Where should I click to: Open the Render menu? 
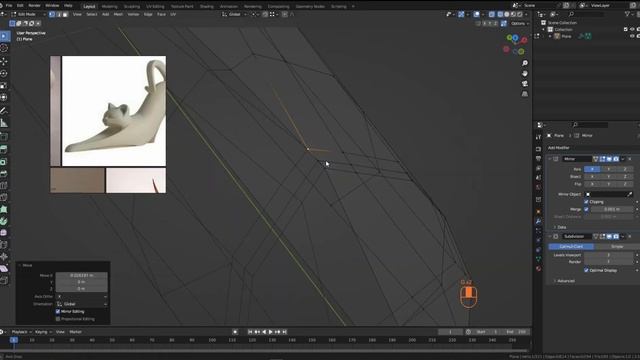[x=34, y=6]
